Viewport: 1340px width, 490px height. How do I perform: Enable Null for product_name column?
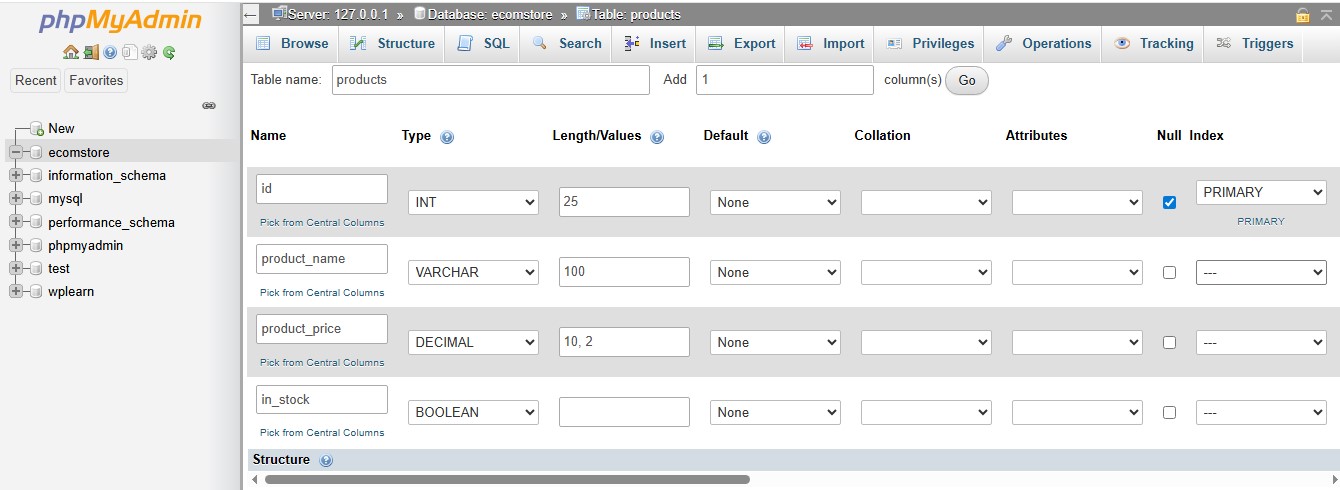(1169, 272)
